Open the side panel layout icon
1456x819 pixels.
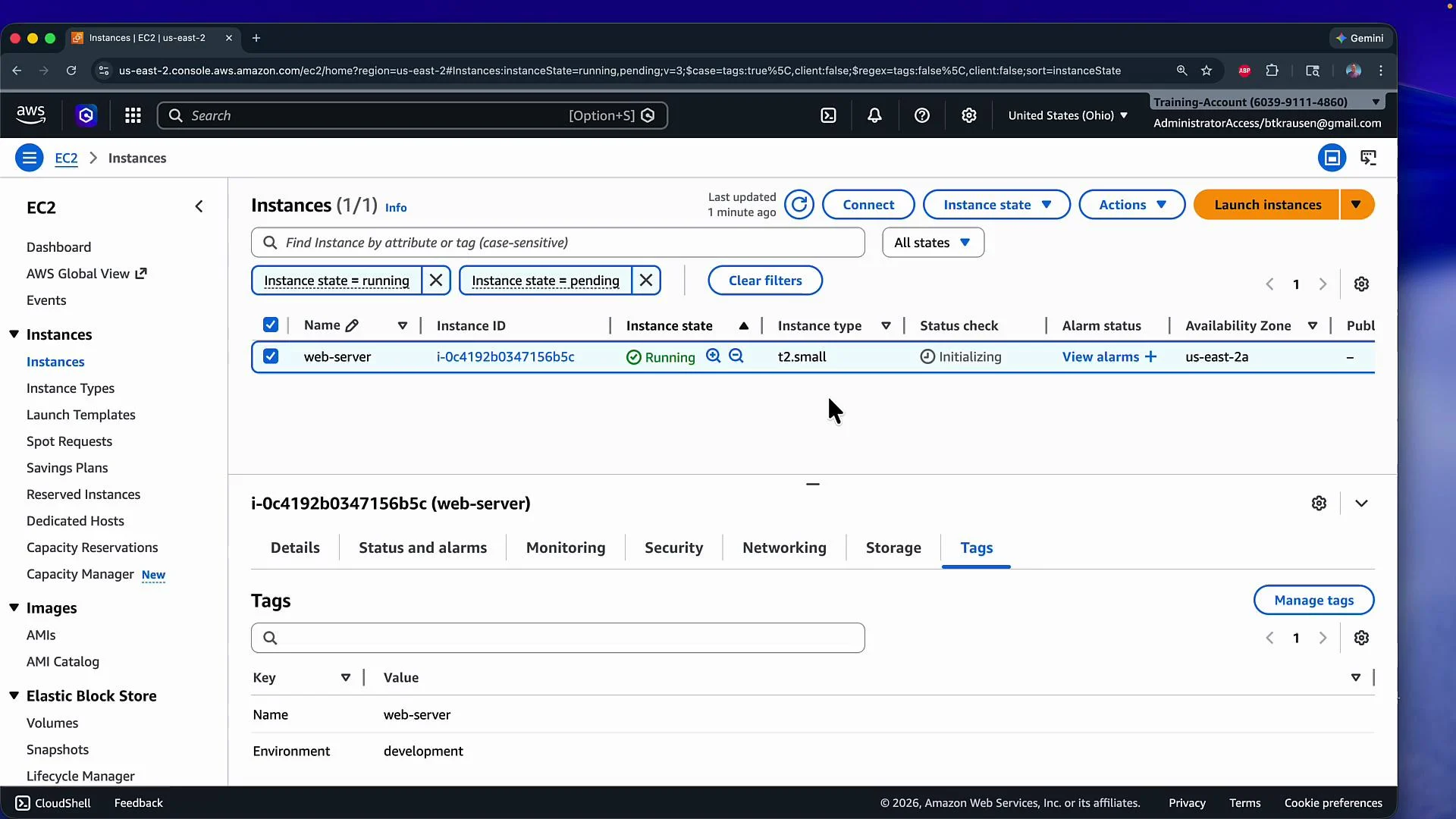click(1332, 158)
